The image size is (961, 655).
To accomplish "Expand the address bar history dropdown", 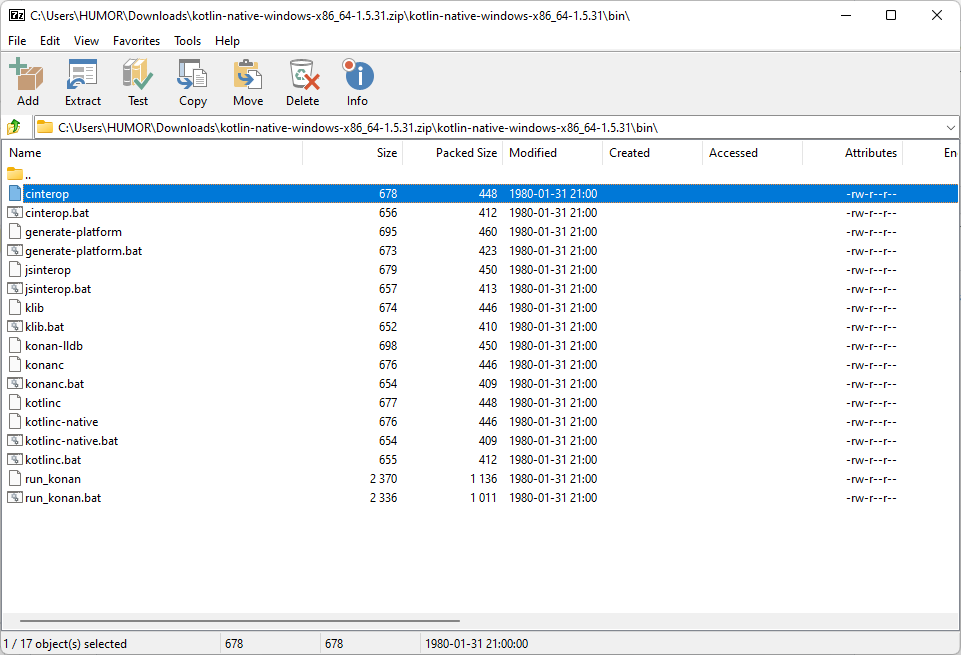I will (951, 126).
